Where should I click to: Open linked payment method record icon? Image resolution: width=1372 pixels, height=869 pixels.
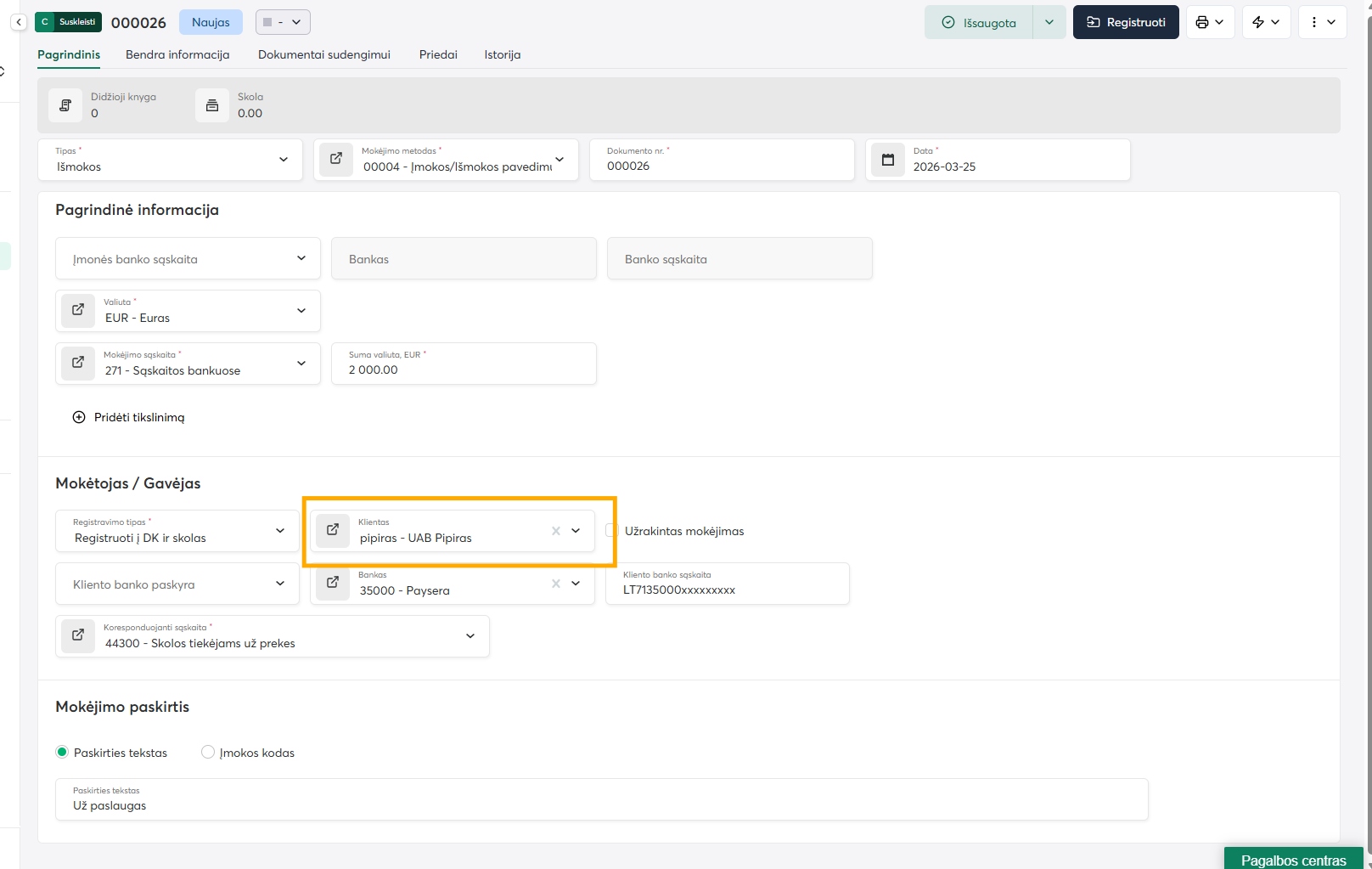[x=336, y=159]
